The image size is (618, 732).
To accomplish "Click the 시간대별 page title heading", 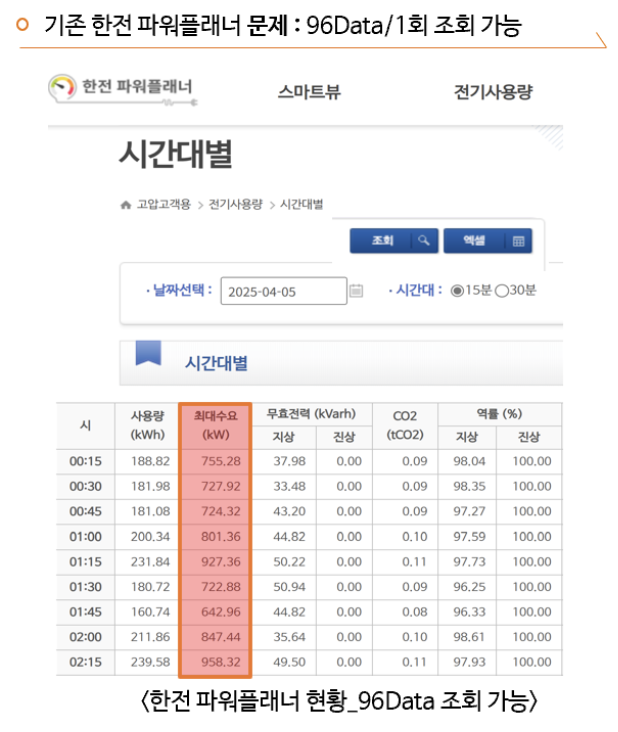I will coord(176,154).
